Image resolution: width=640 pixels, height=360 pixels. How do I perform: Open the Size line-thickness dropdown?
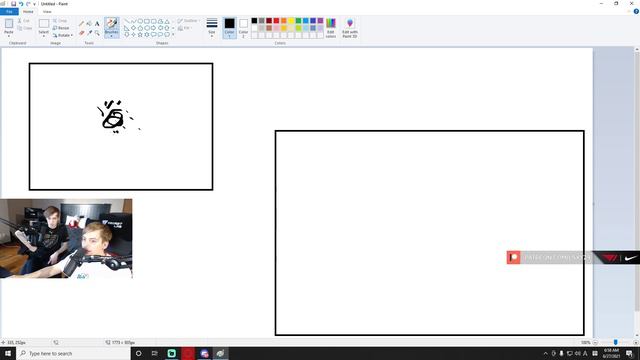[211, 28]
